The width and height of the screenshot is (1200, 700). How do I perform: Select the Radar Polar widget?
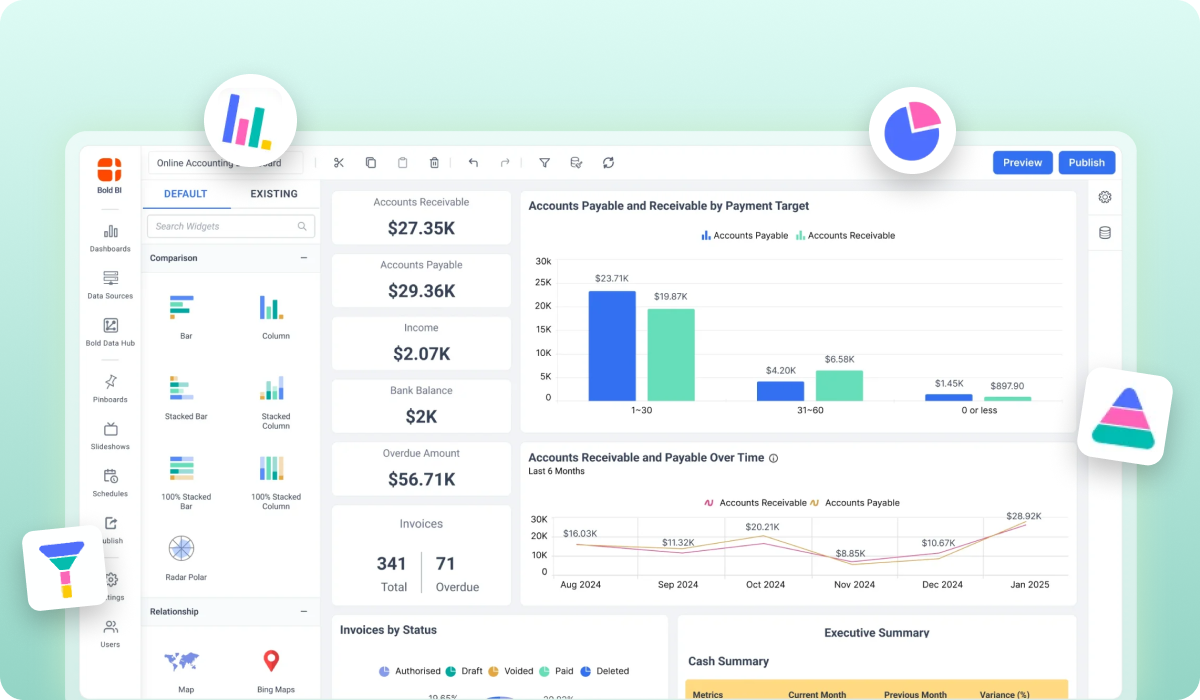pos(186,559)
